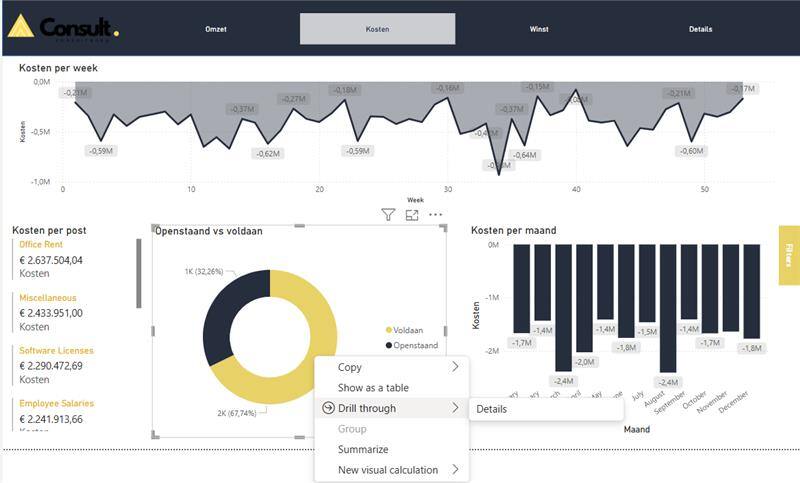Click the filter icon above the donut chart
This screenshot has width=800, height=483.
point(388,214)
